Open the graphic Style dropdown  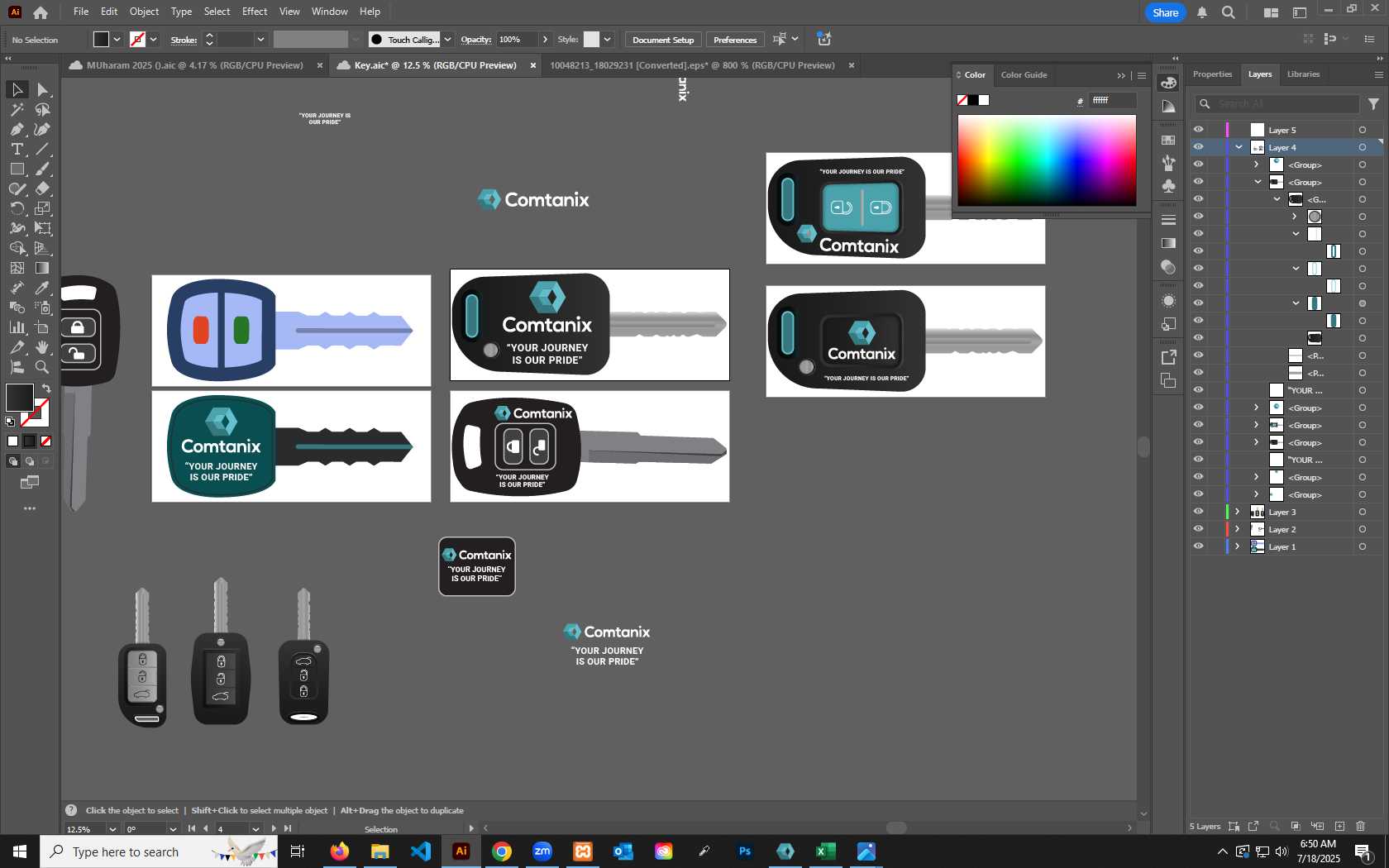[607, 40]
